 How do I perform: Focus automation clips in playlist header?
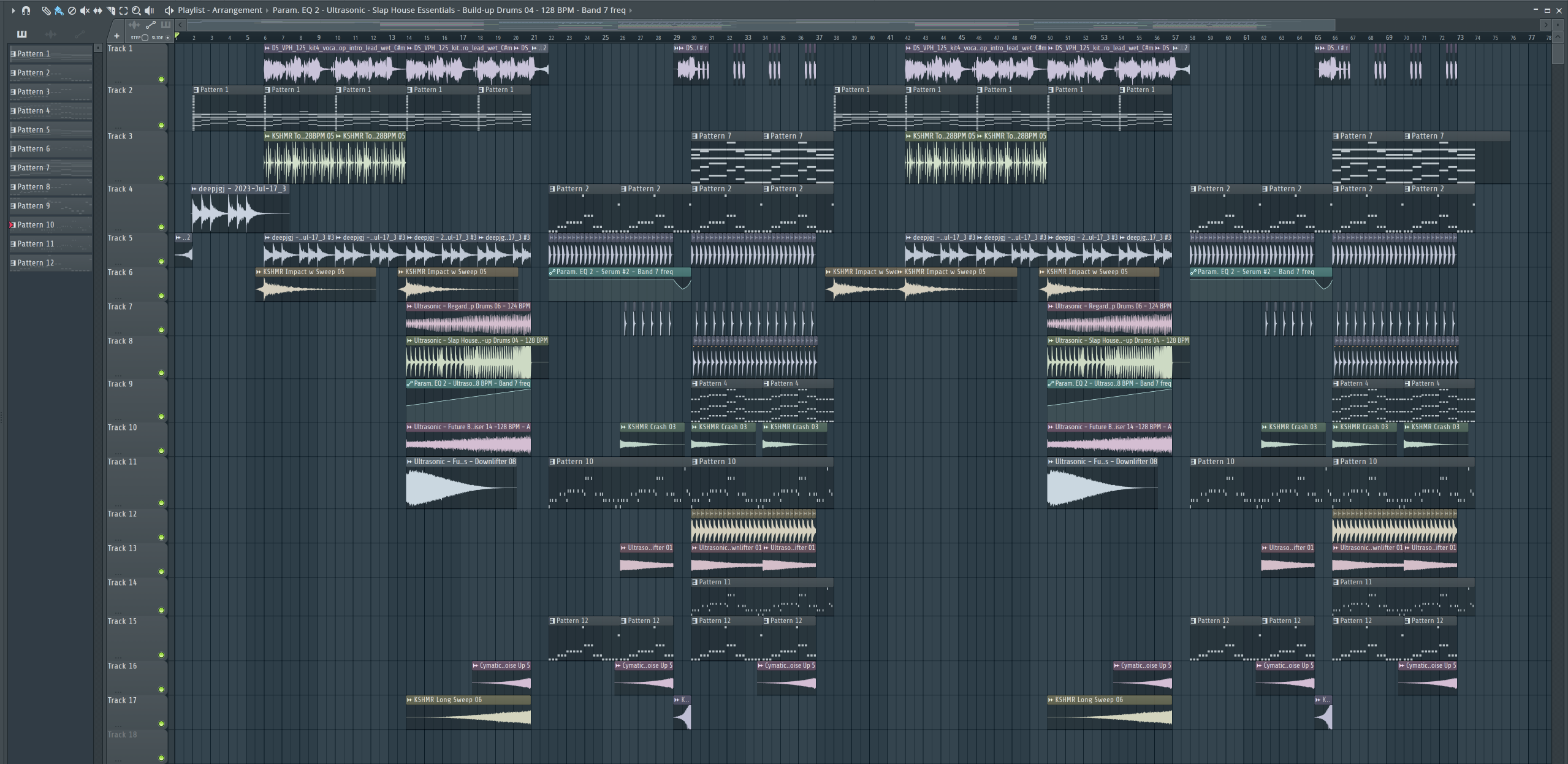(150, 25)
